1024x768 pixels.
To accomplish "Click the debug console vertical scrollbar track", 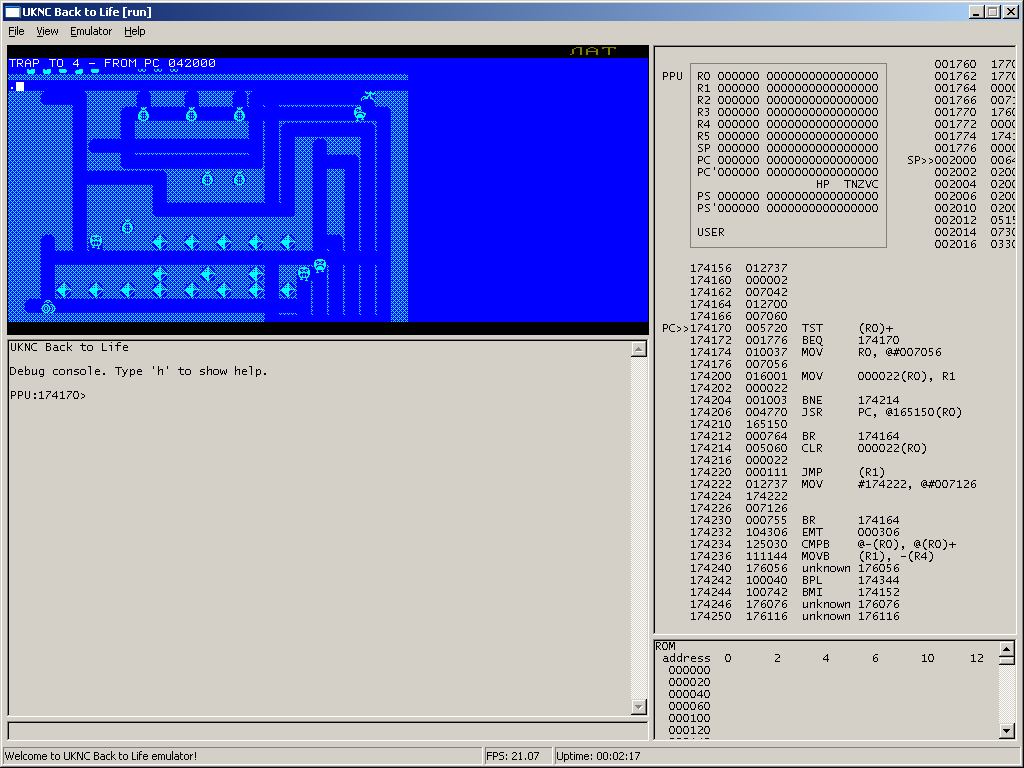I will pos(639,528).
